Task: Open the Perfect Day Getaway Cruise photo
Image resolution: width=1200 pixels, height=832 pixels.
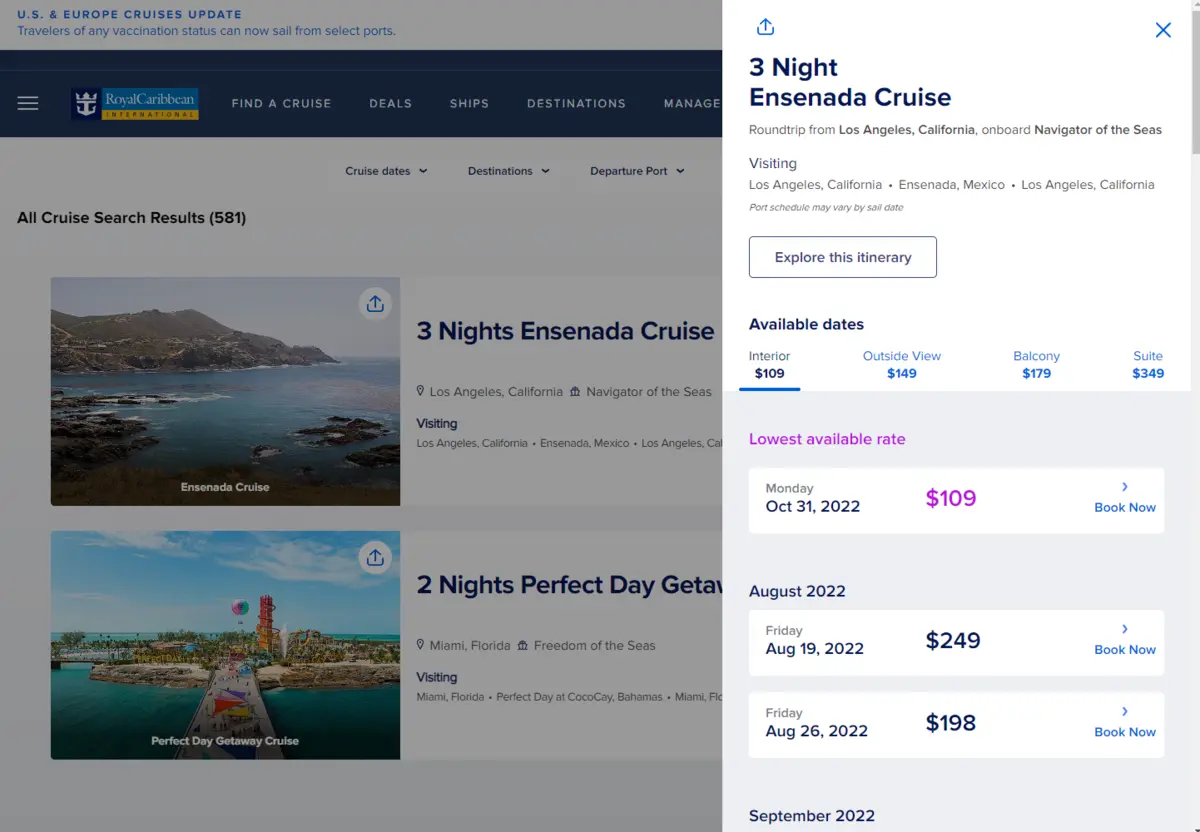Action: click(x=225, y=645)
